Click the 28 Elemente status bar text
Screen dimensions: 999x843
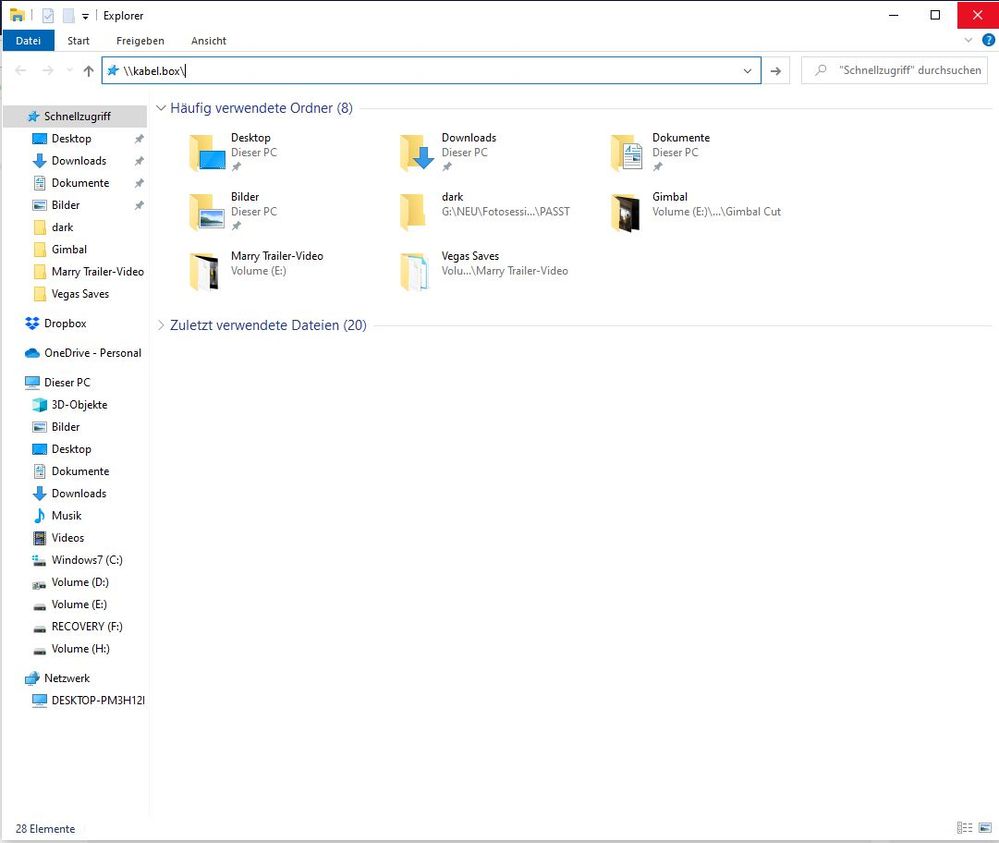pyautogui.click(x=45, y=829)
